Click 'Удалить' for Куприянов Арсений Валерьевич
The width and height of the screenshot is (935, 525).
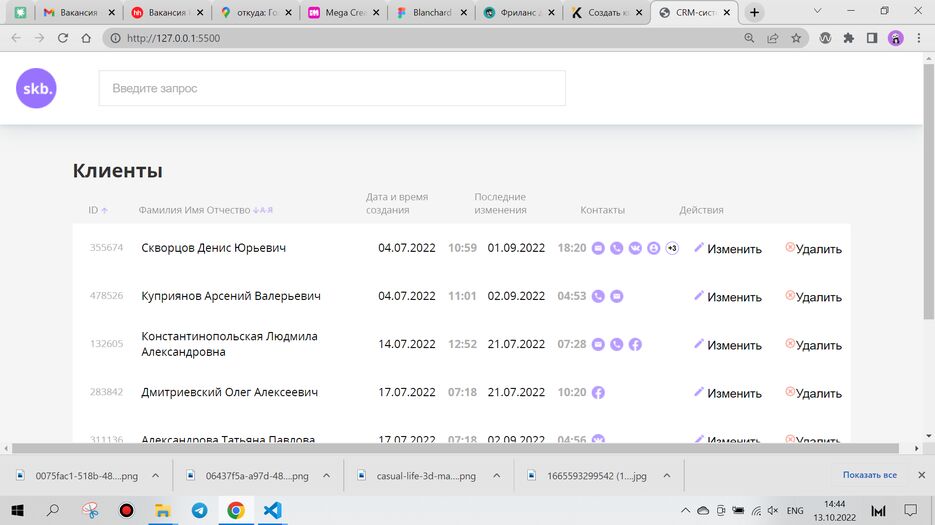tap(813, 297)
